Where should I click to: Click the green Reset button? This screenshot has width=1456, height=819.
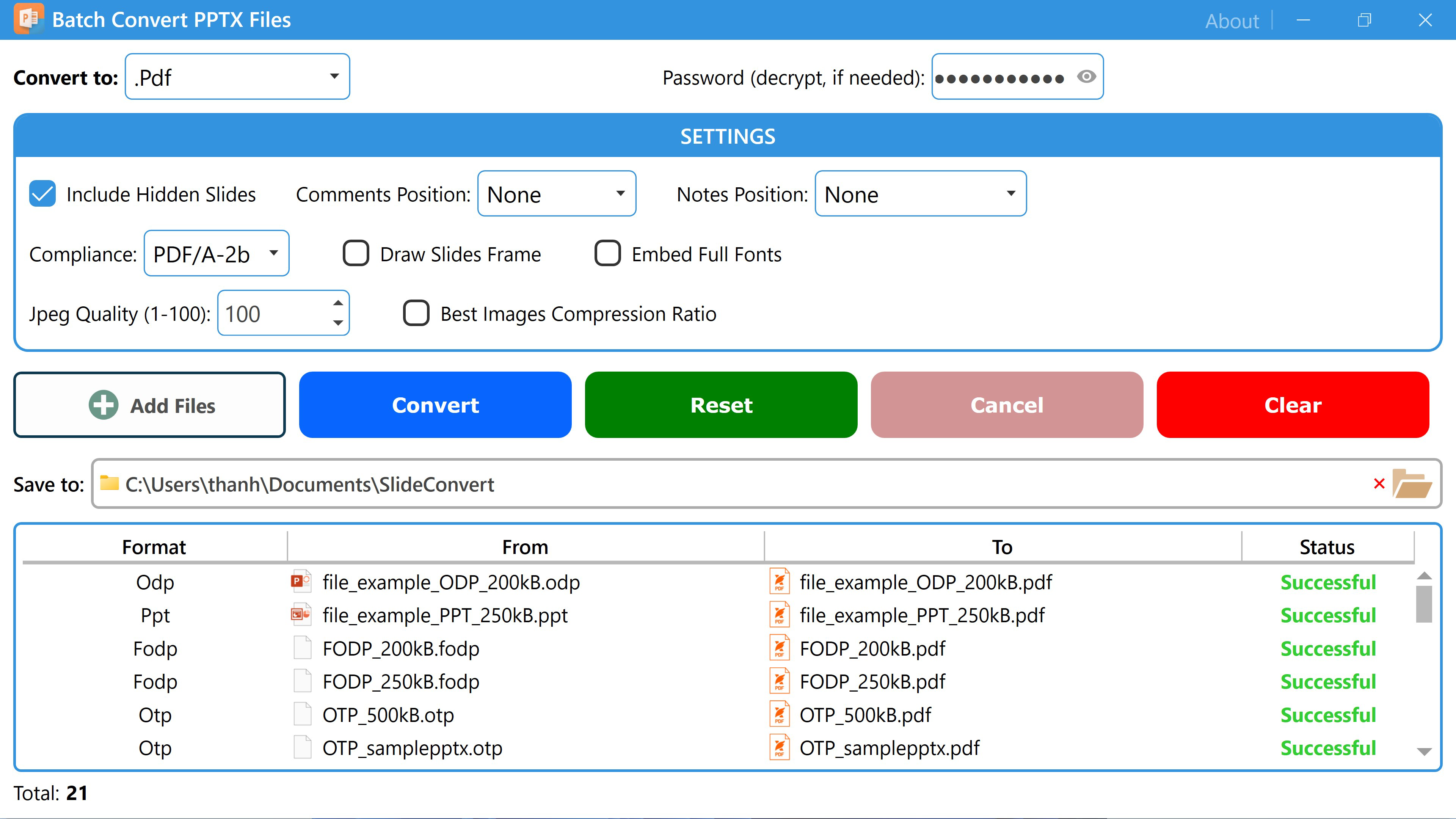coord(721,405)
